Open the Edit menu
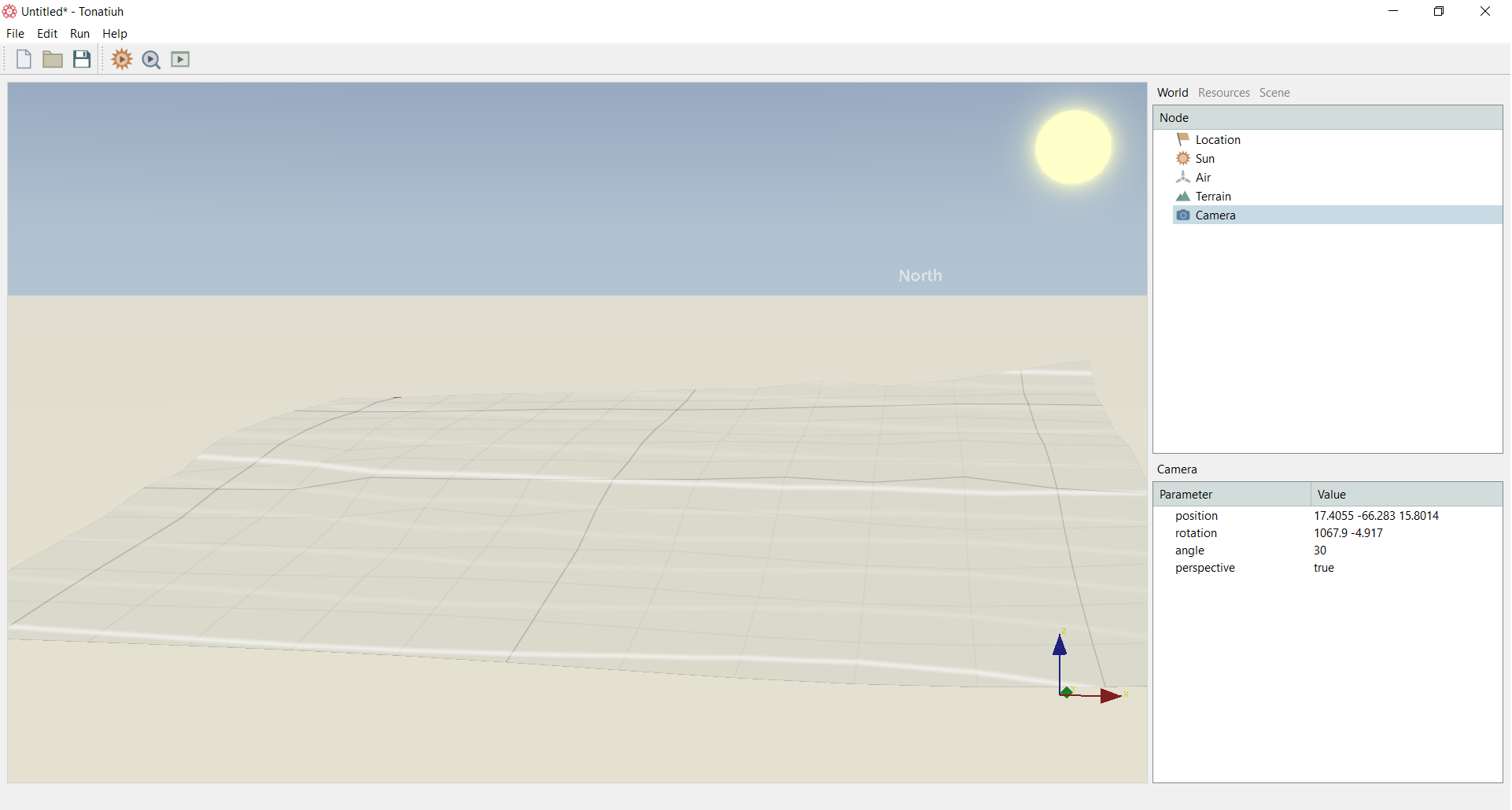 click(x=47, y=34)
